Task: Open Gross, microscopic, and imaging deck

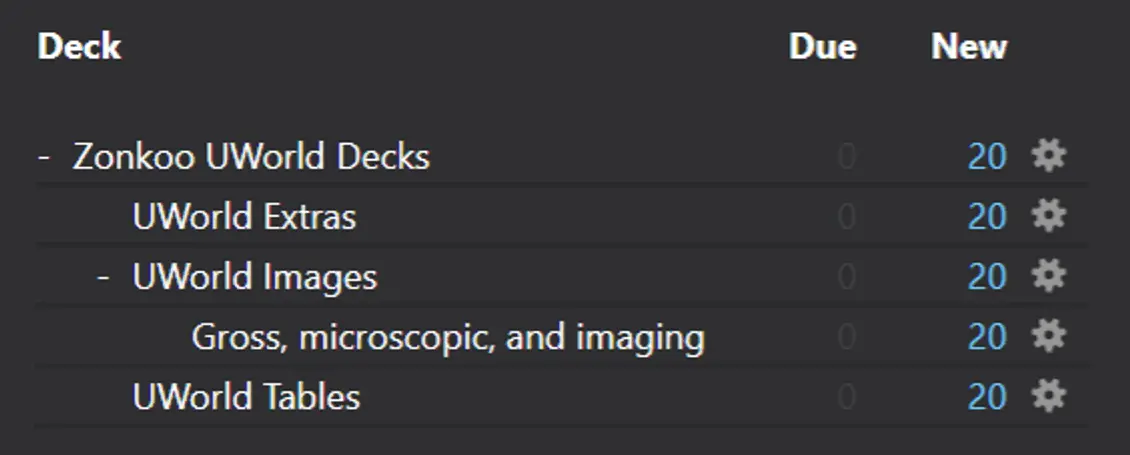Action: (x=448, y=337)
